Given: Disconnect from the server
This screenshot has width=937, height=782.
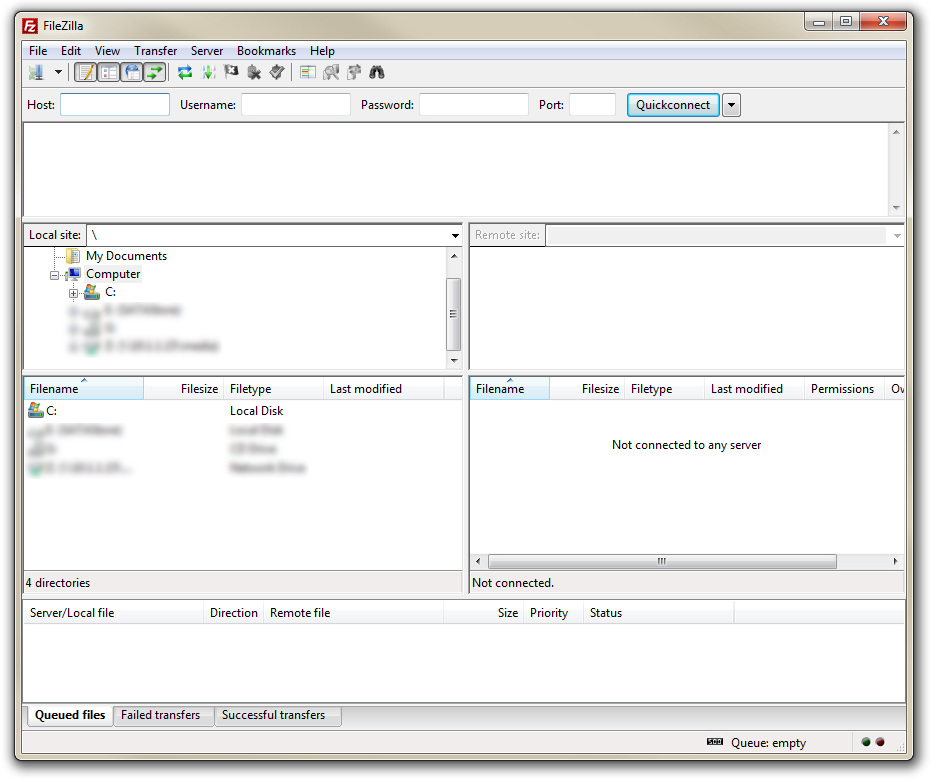Looking at the screenshot, I should pos(253,72).
